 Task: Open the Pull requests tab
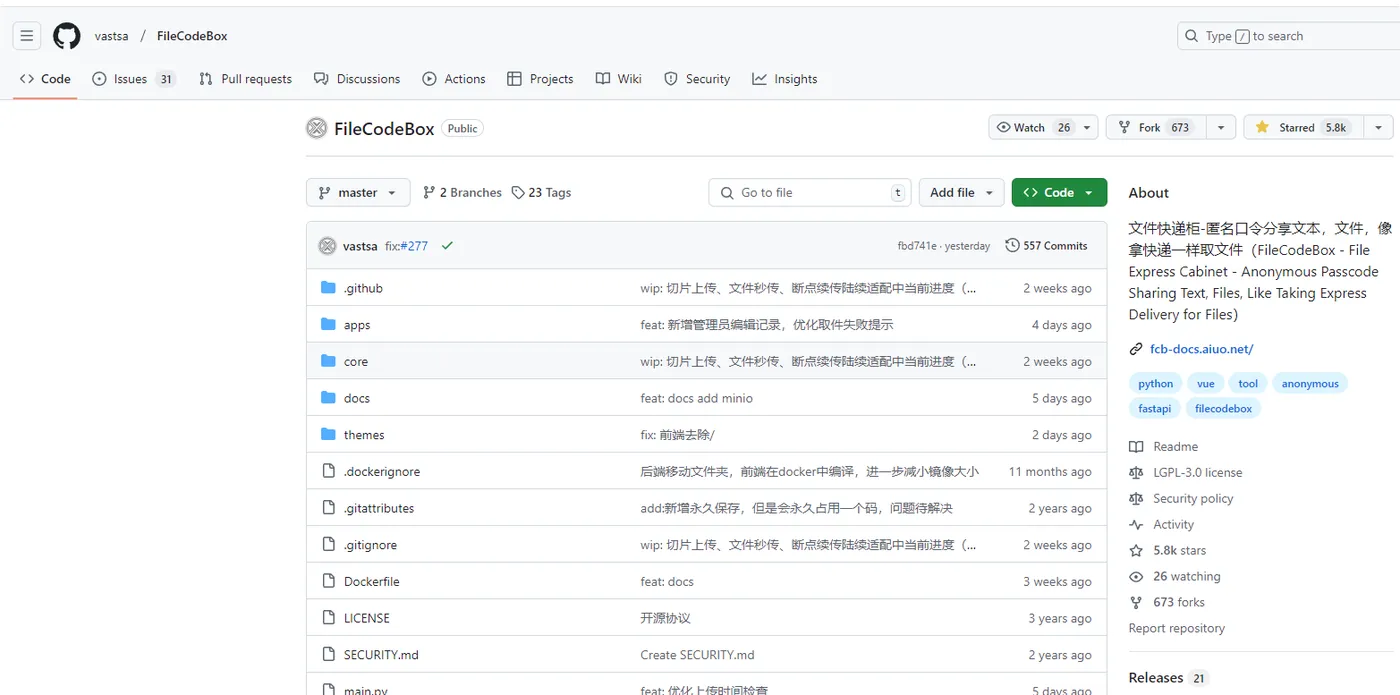coord(245,79)
